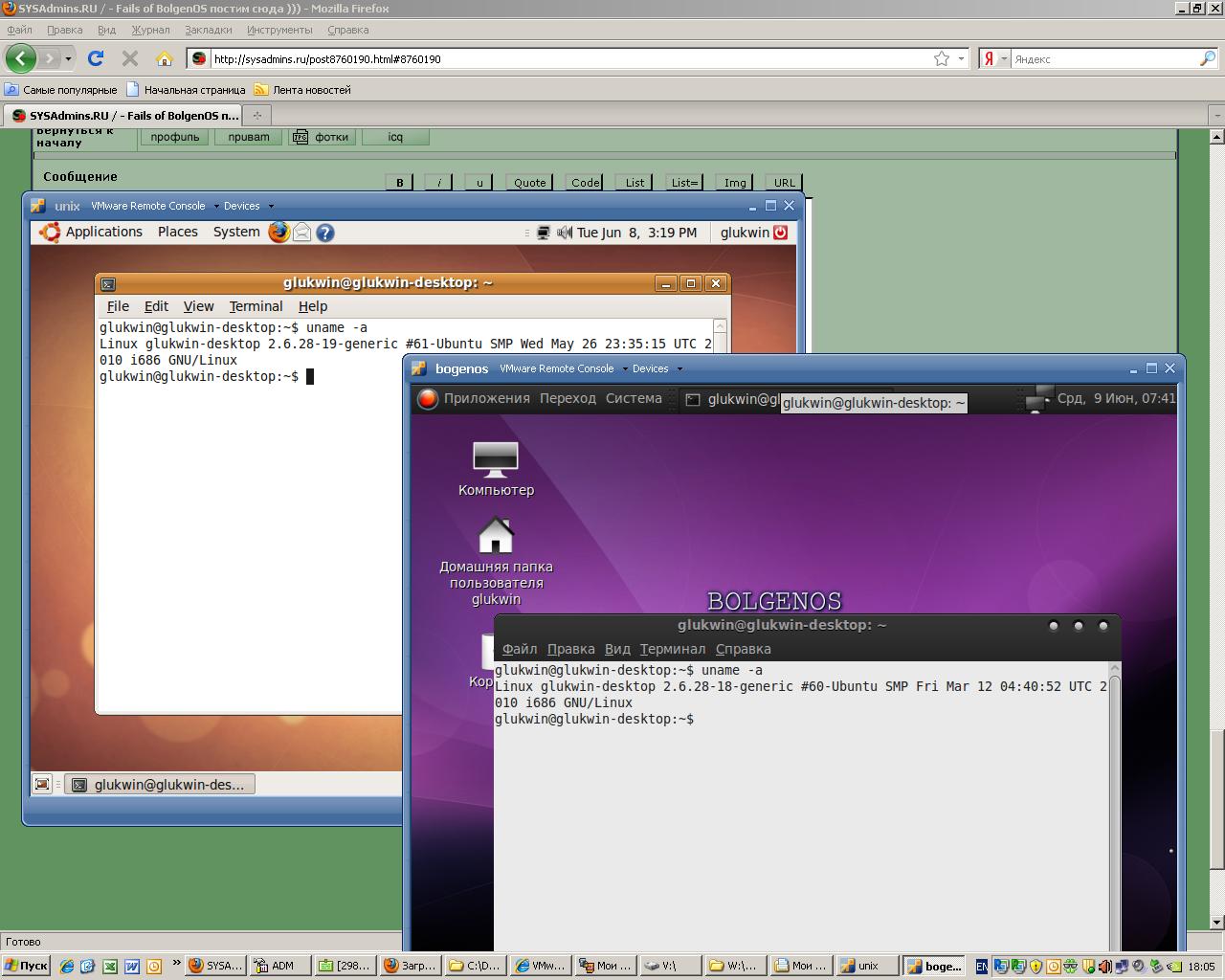Open Terminal menu in unix terminal

click(x=256, y=306)
